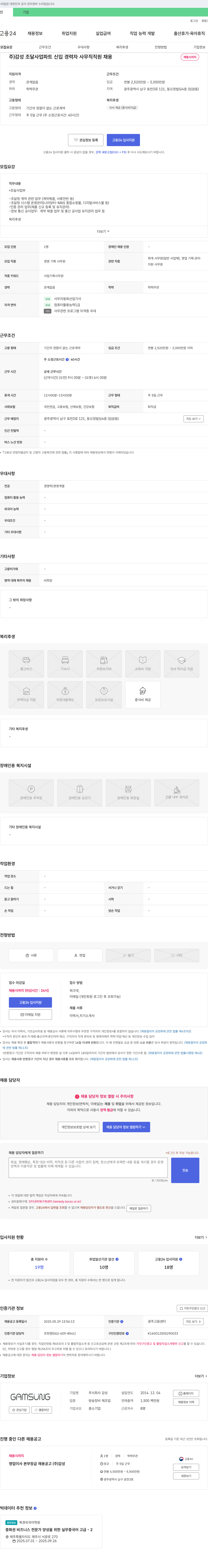The width and height of the screenshot is (208, 1568).
Task: Click the 로그인 link at the top
Action: click(194, 21)
